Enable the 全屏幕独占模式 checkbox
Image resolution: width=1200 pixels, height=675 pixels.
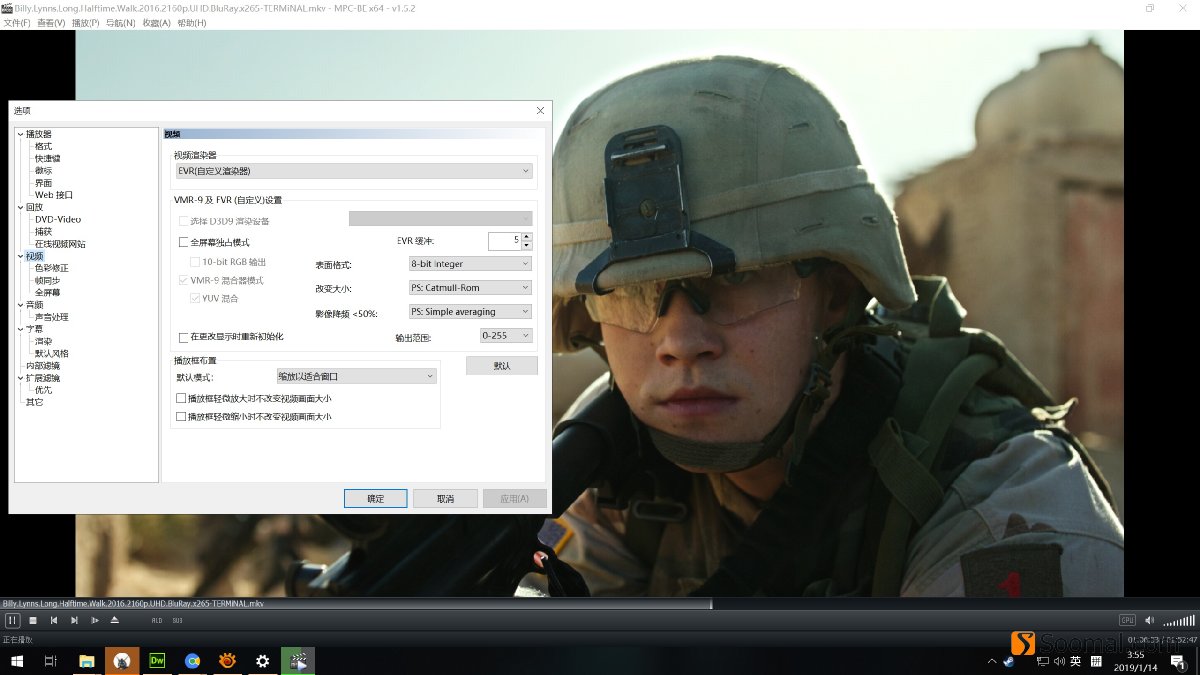pyautogui.click(x=185, y=241)
